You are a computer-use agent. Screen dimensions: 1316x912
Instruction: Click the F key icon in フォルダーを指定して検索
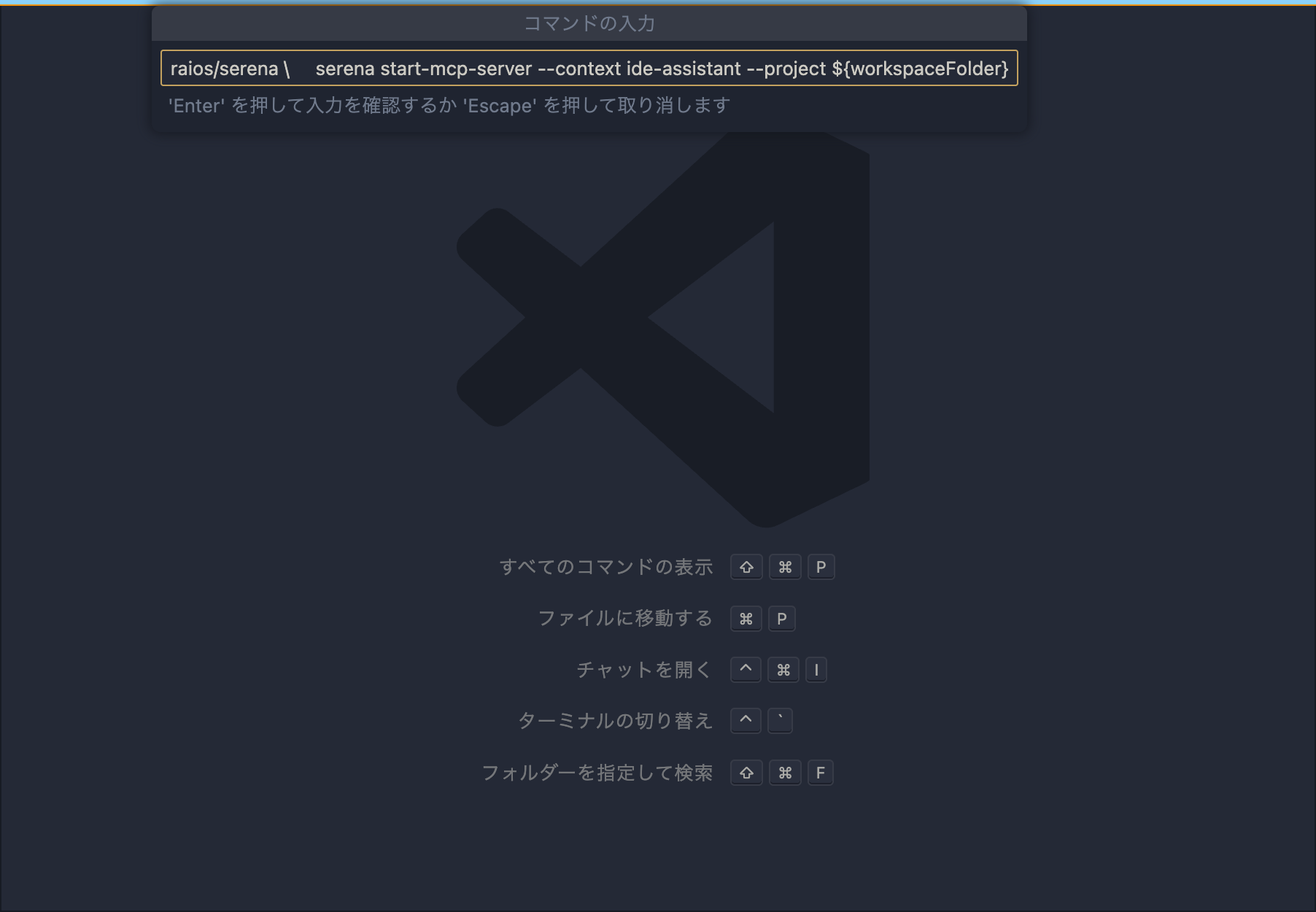point(821,773)
